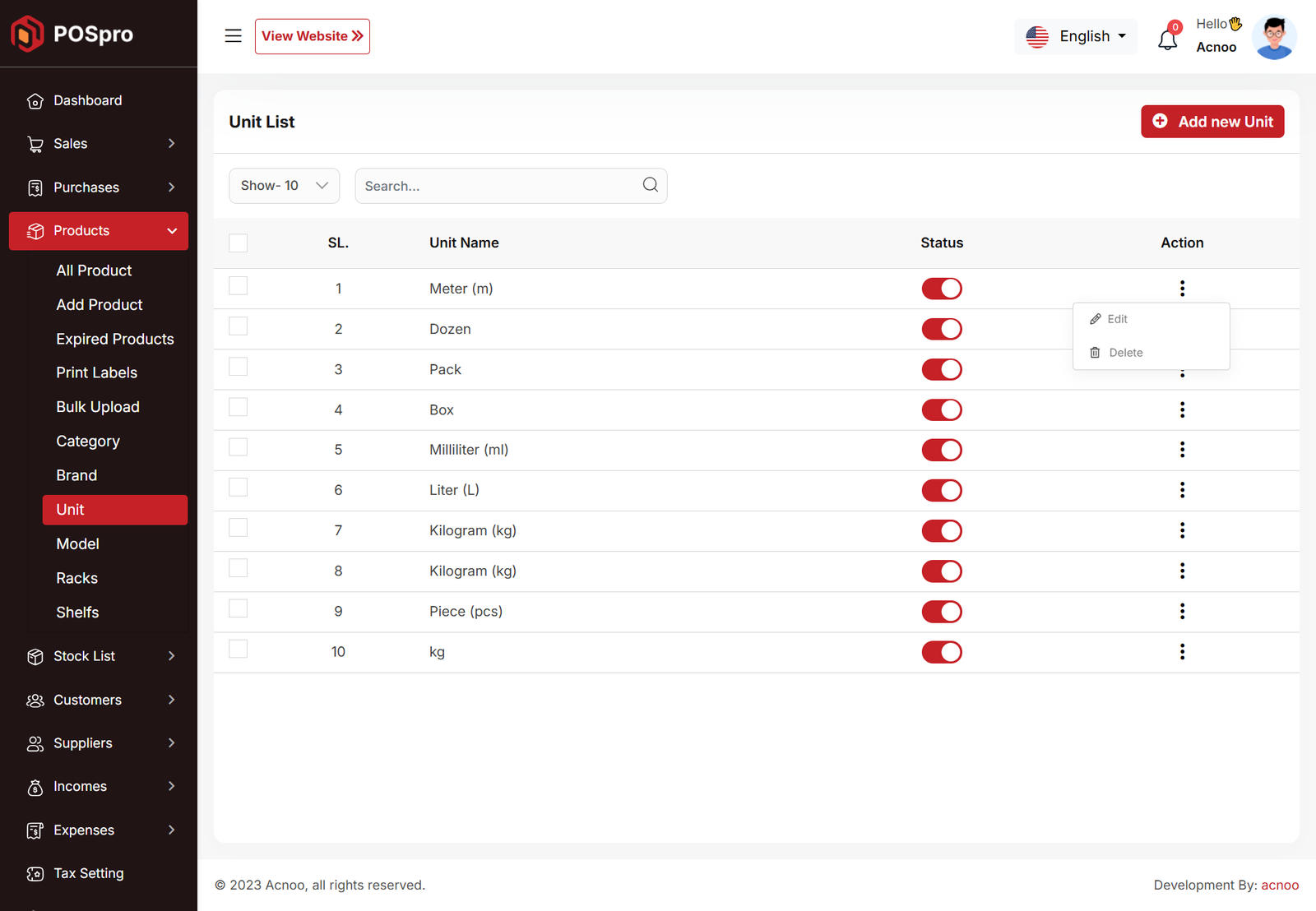Screen dimensions: 1316x911
Task: Check the Meter (m) row checkbox
Action: (x=238, y=286)
